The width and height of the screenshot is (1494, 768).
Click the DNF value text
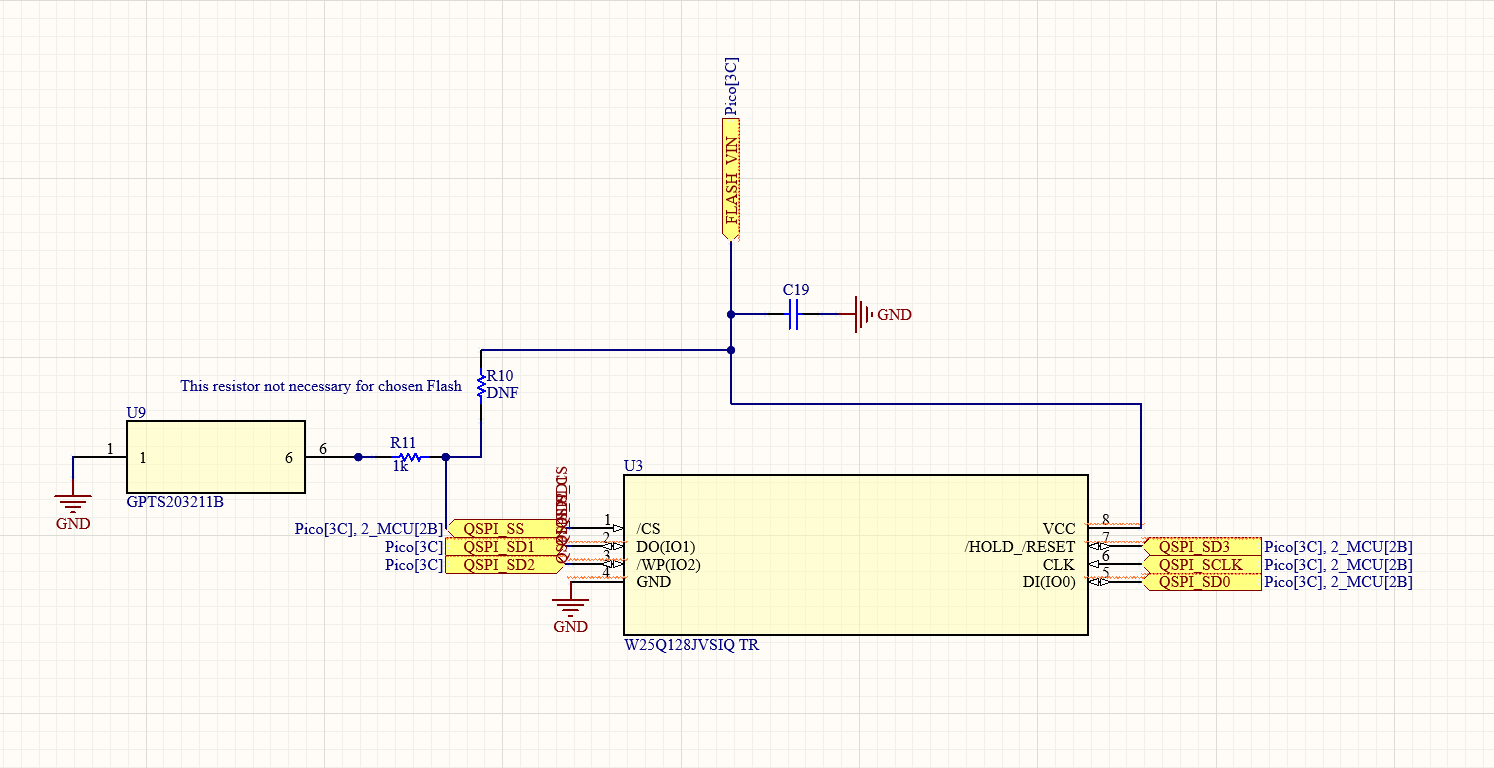[502, 393]
